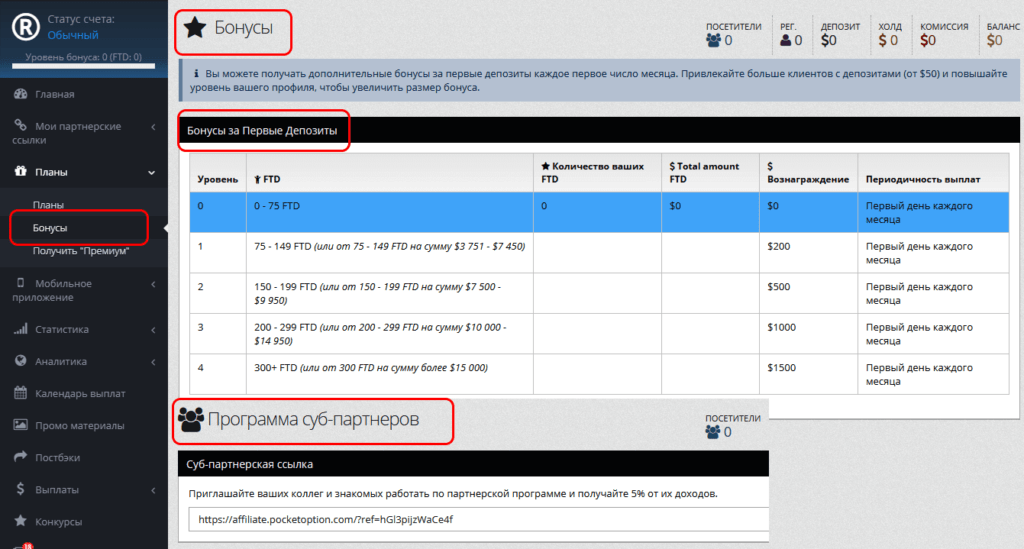Click the Выплаты dollar sign icon
Viewport: 1024px width, 549px height.
tap(19, 489)
